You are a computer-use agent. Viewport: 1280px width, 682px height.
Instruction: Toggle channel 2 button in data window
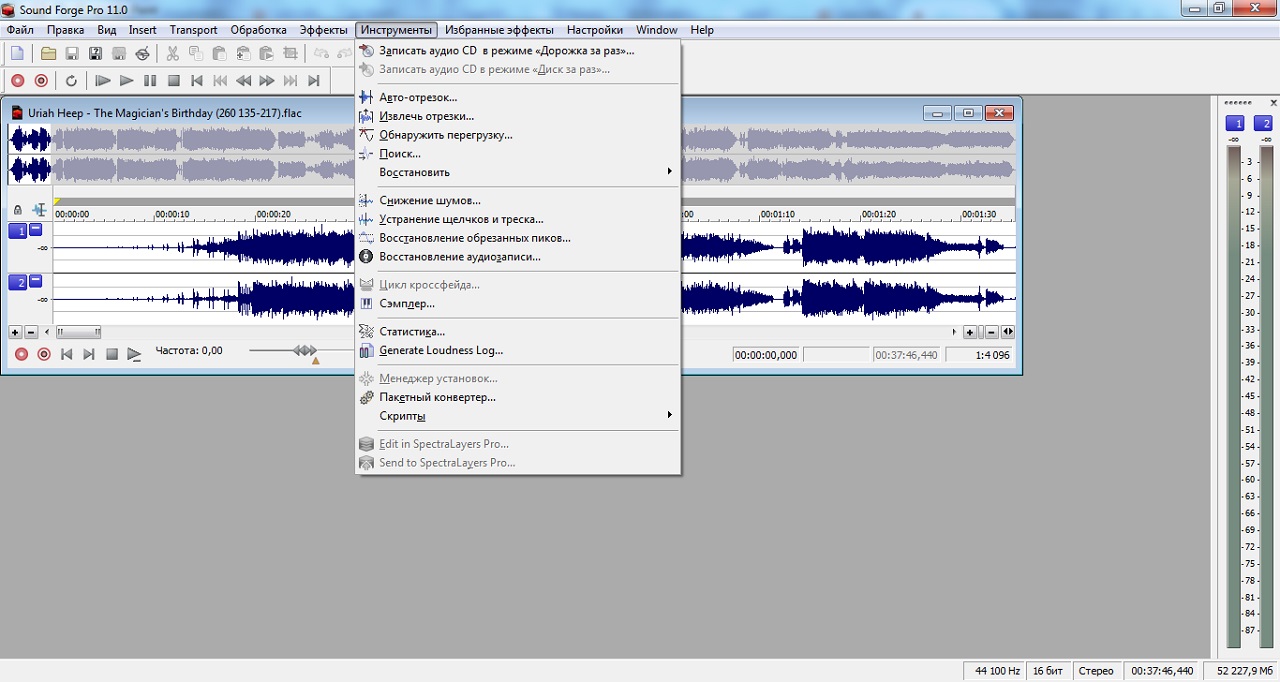pyautogui.click(x=18, y=283)
